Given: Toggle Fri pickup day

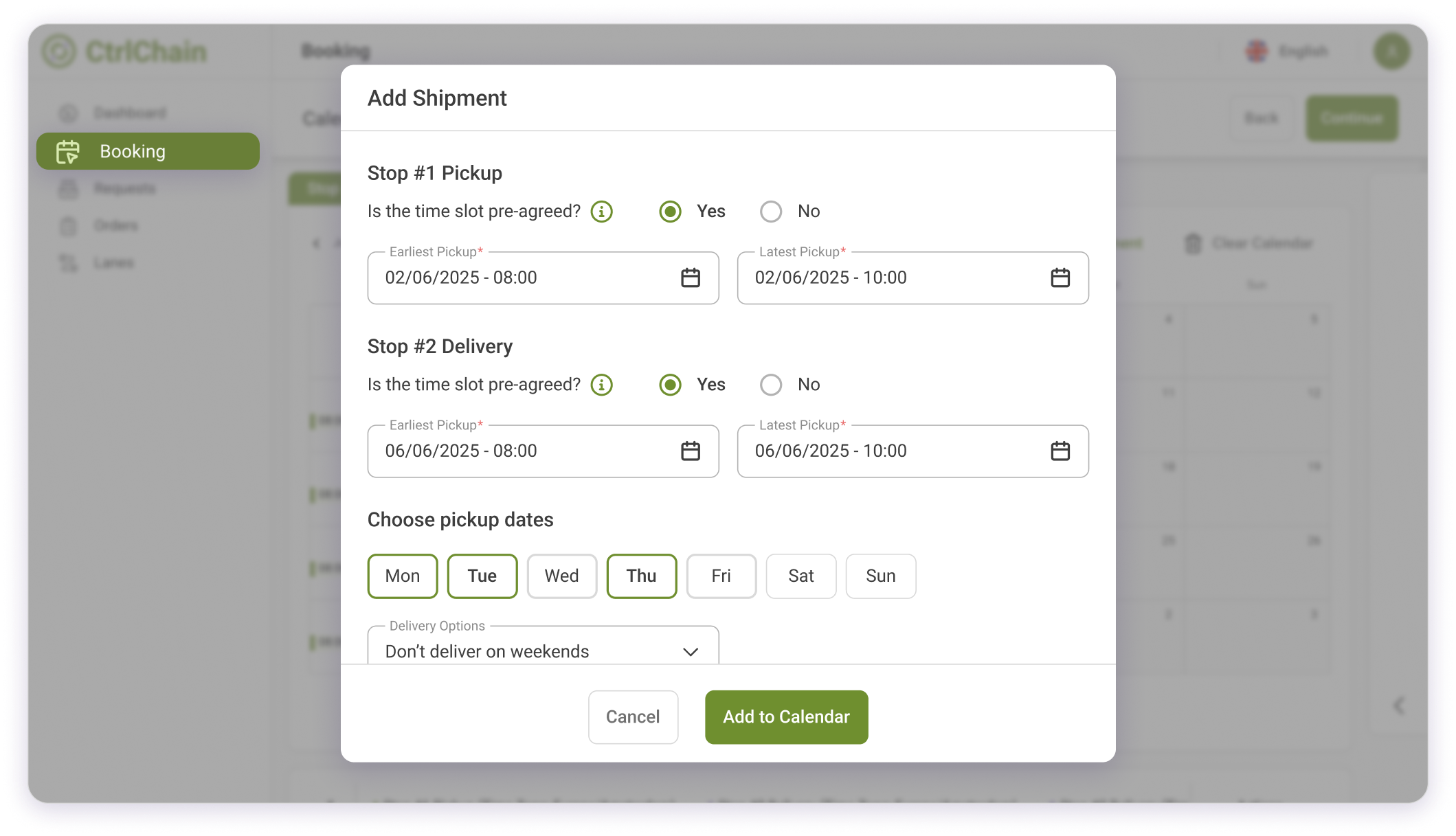Looking at the screenshot, I should click(x=721, y=576).
